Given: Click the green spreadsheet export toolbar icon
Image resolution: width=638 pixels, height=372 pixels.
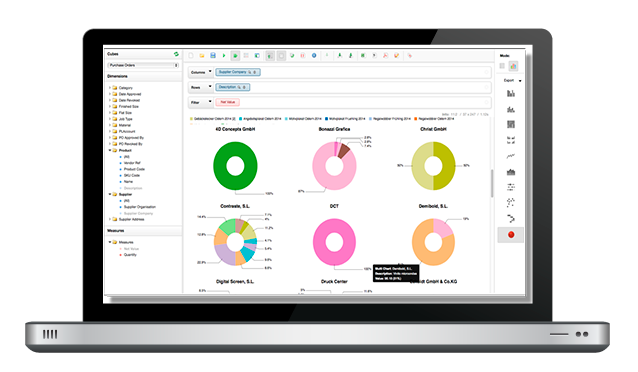Looking at the screenshot, I should tap(363, 55).
